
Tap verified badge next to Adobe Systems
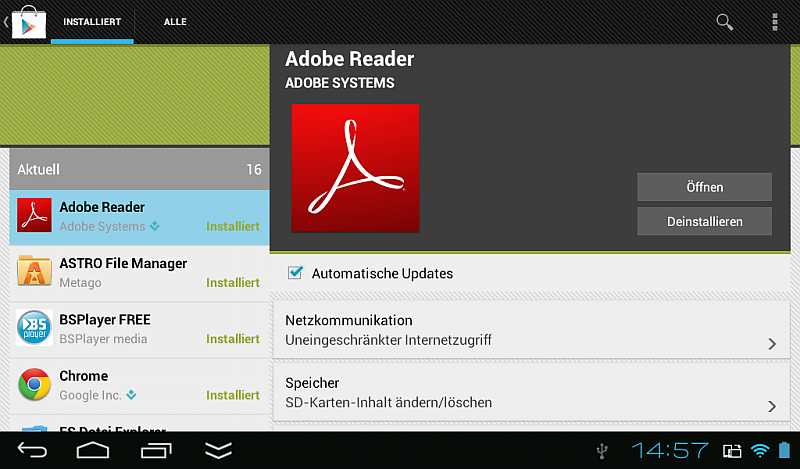155,226
